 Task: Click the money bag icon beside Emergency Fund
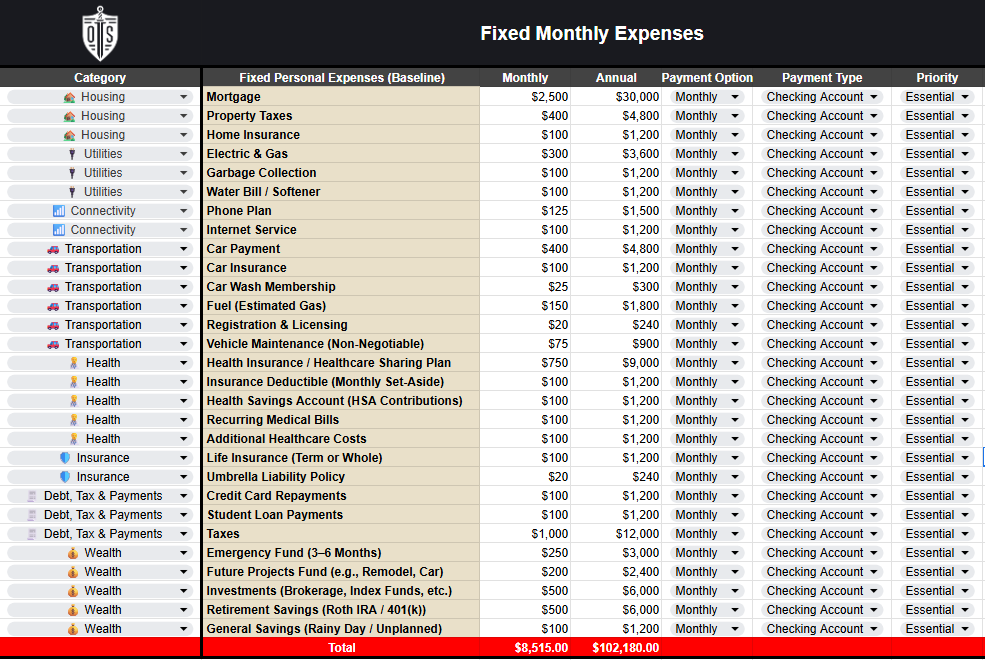click(x=73, y=553)
